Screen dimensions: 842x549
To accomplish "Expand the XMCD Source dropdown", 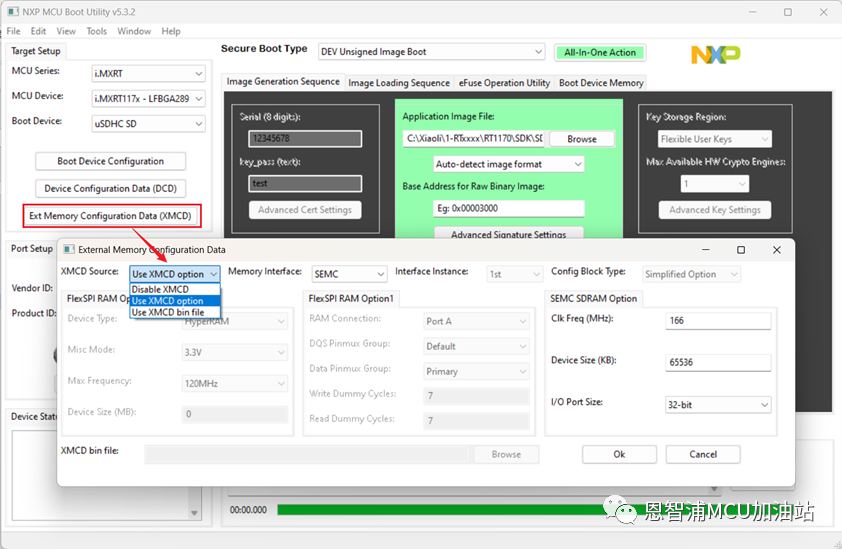I will [175, 274].
